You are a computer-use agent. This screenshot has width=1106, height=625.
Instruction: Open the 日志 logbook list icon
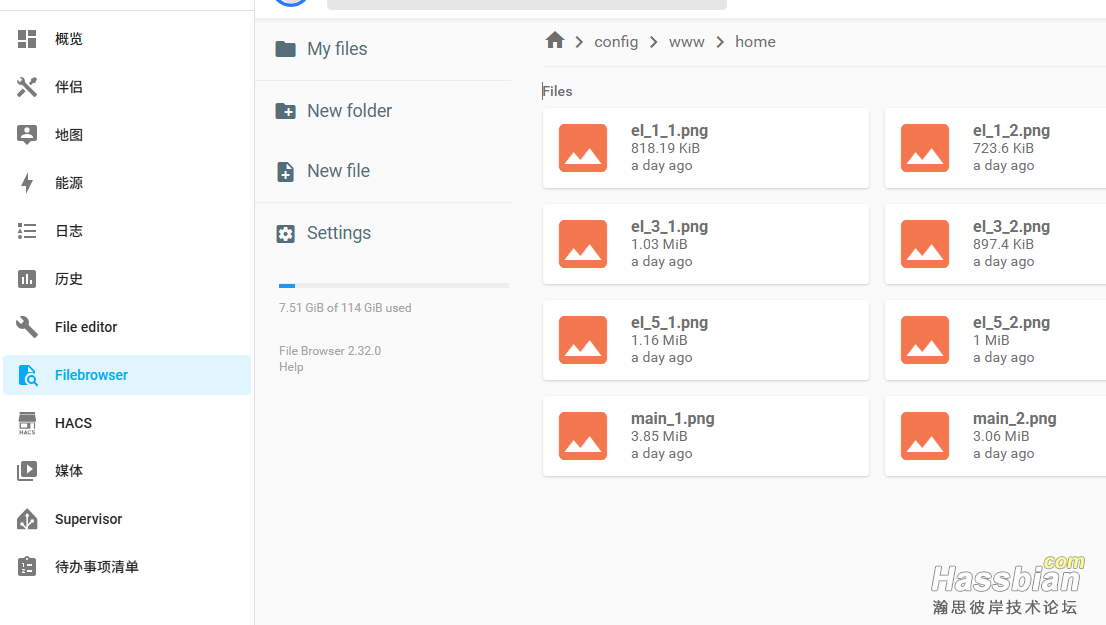[x=27, y=231]
